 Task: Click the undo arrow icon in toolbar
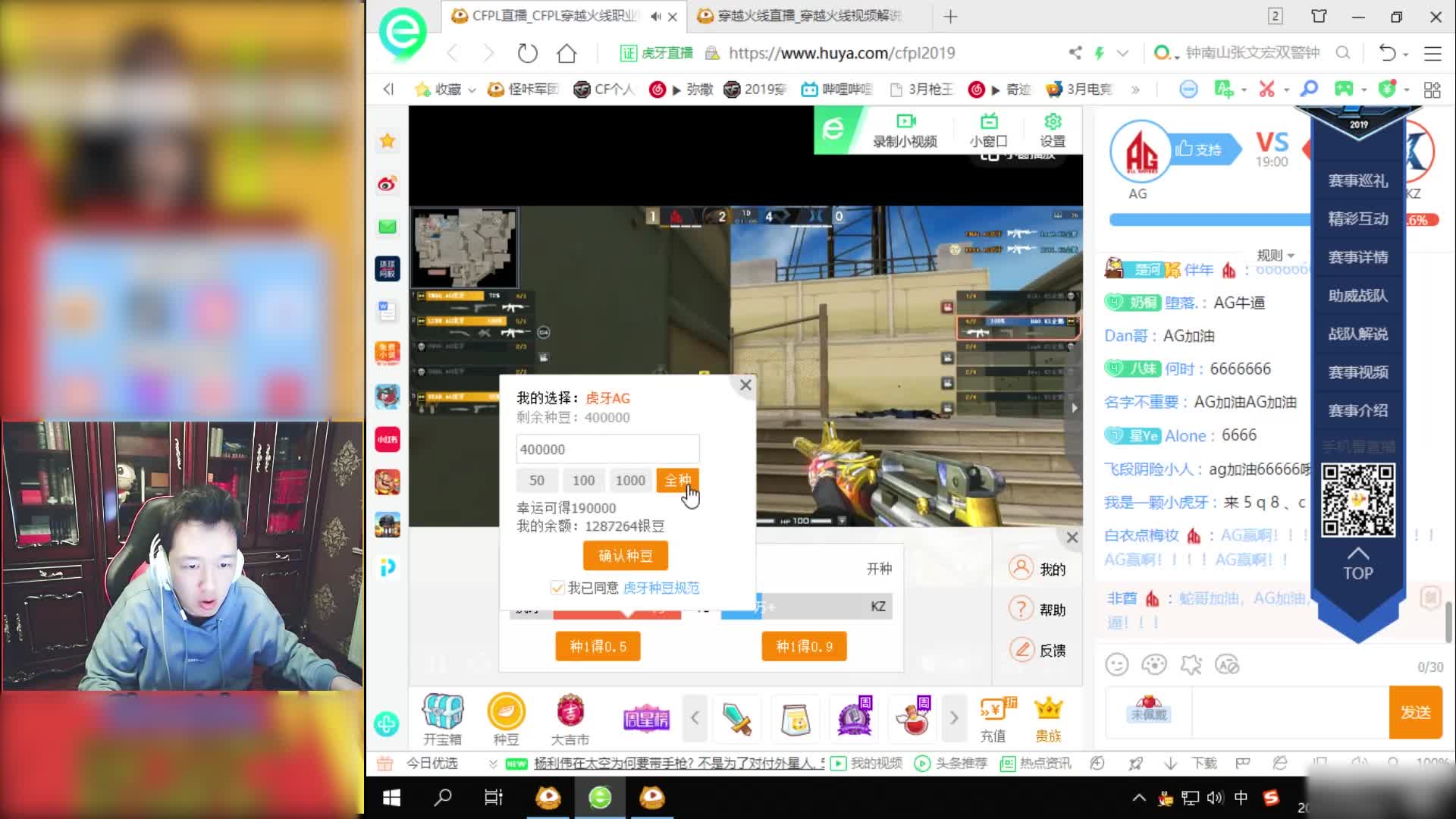(1387, 53)
